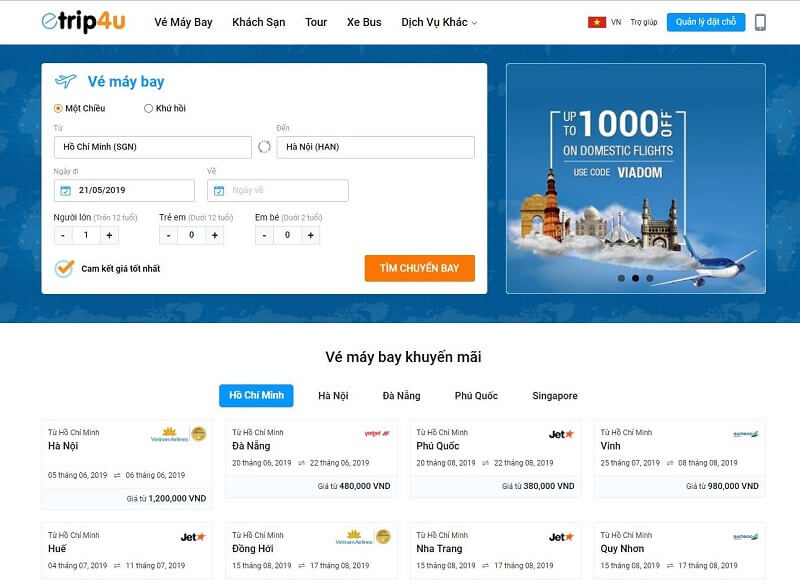This screenshot has width=800, height=580.
Task: Select the Một Chiều trip option
Action: [x=57, y=108]
